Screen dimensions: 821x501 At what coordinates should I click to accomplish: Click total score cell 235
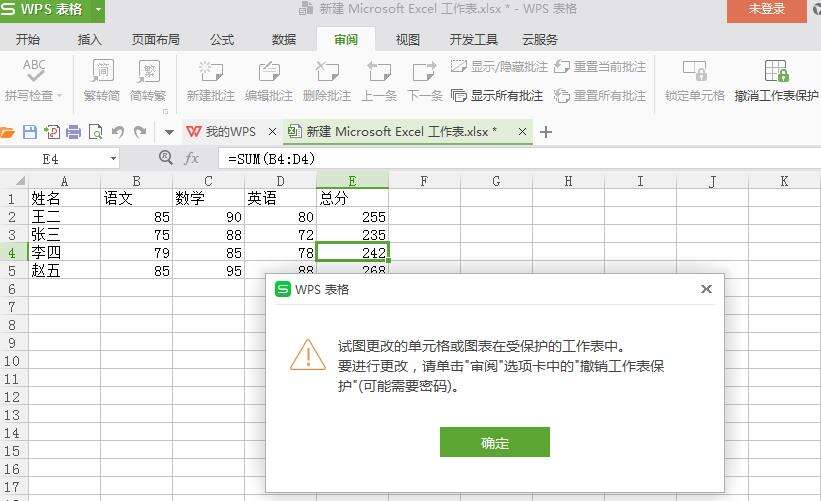pyautogui.click(x=352, y=235)
